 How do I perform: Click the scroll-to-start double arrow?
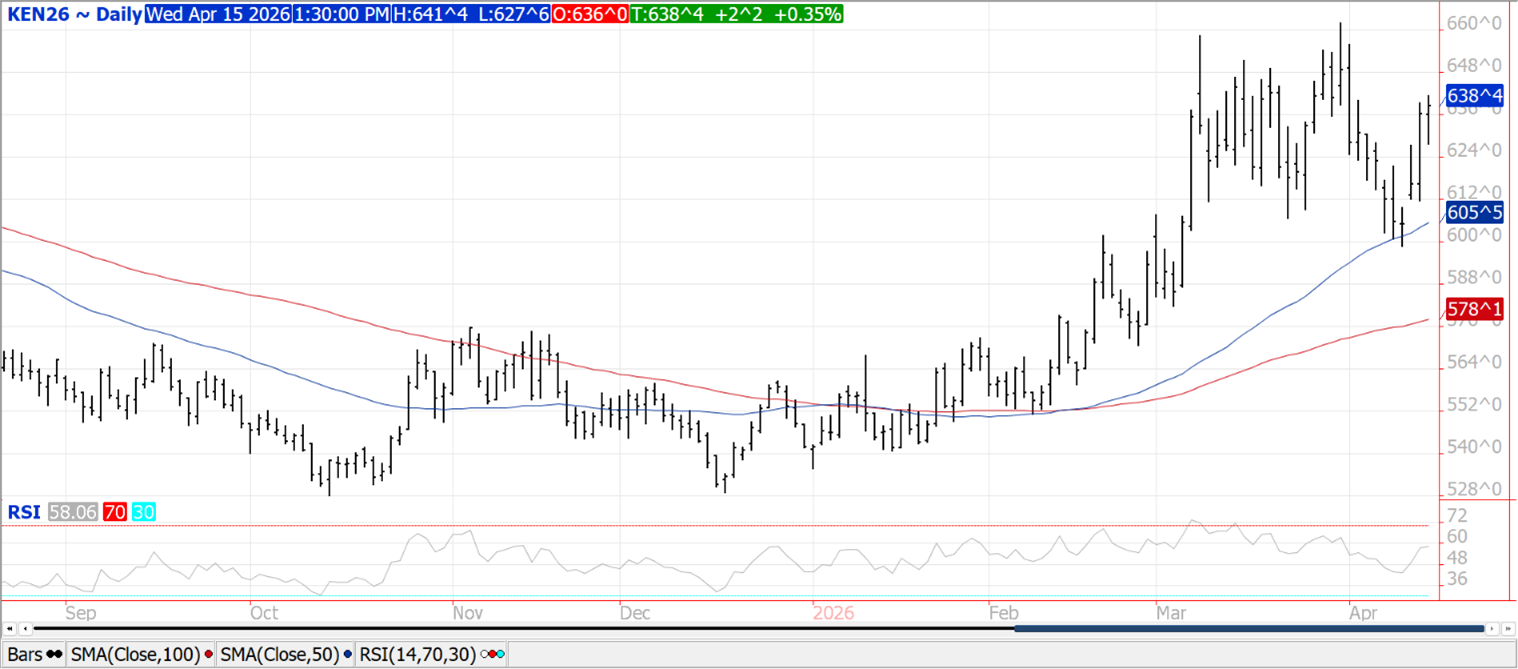10,629
